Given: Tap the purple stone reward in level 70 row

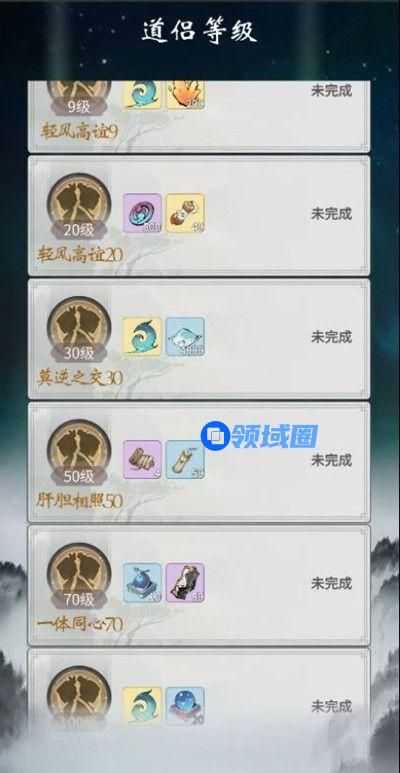Looking at the screenshot, I should point(185,583).
